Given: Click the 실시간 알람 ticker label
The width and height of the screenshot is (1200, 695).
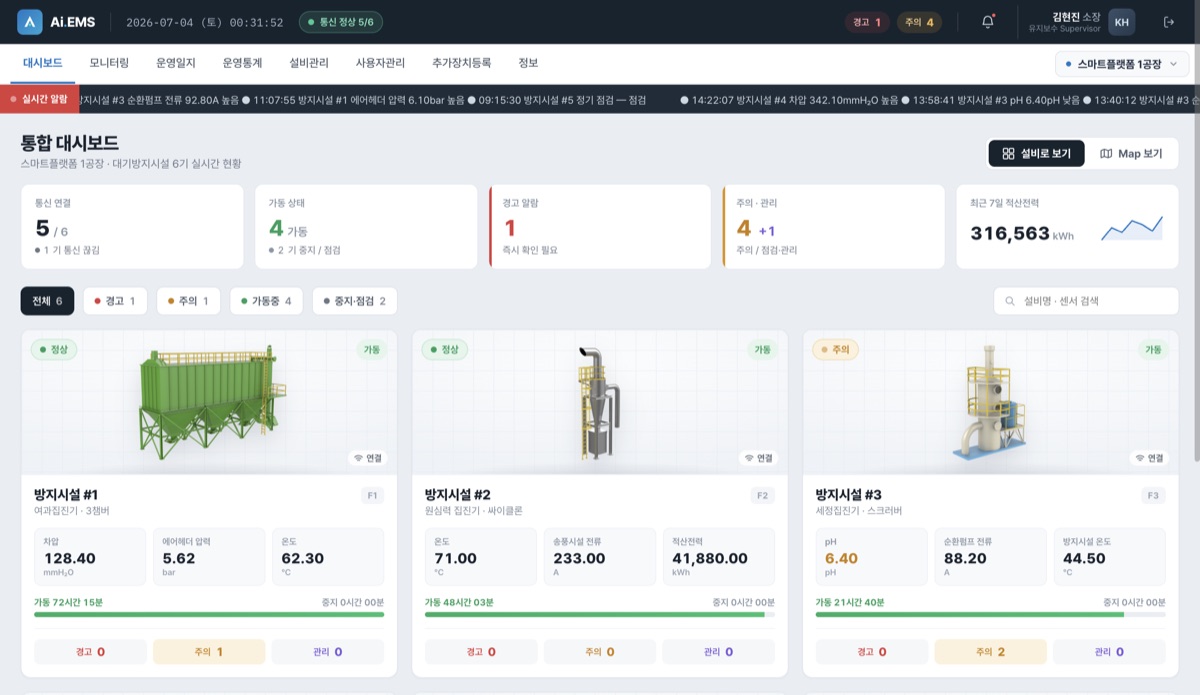Looking at the screenshot, I should pos(39,99).
